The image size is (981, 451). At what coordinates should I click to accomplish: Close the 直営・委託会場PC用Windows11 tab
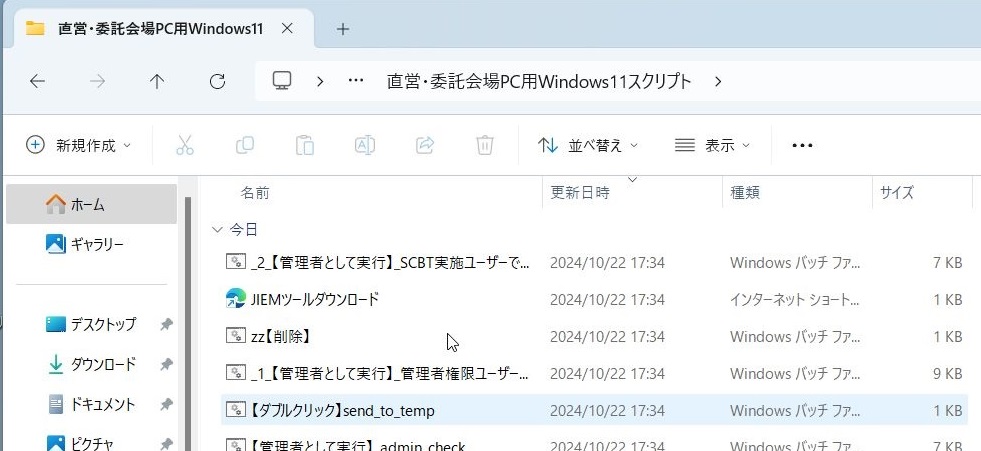tap(287, 29)
